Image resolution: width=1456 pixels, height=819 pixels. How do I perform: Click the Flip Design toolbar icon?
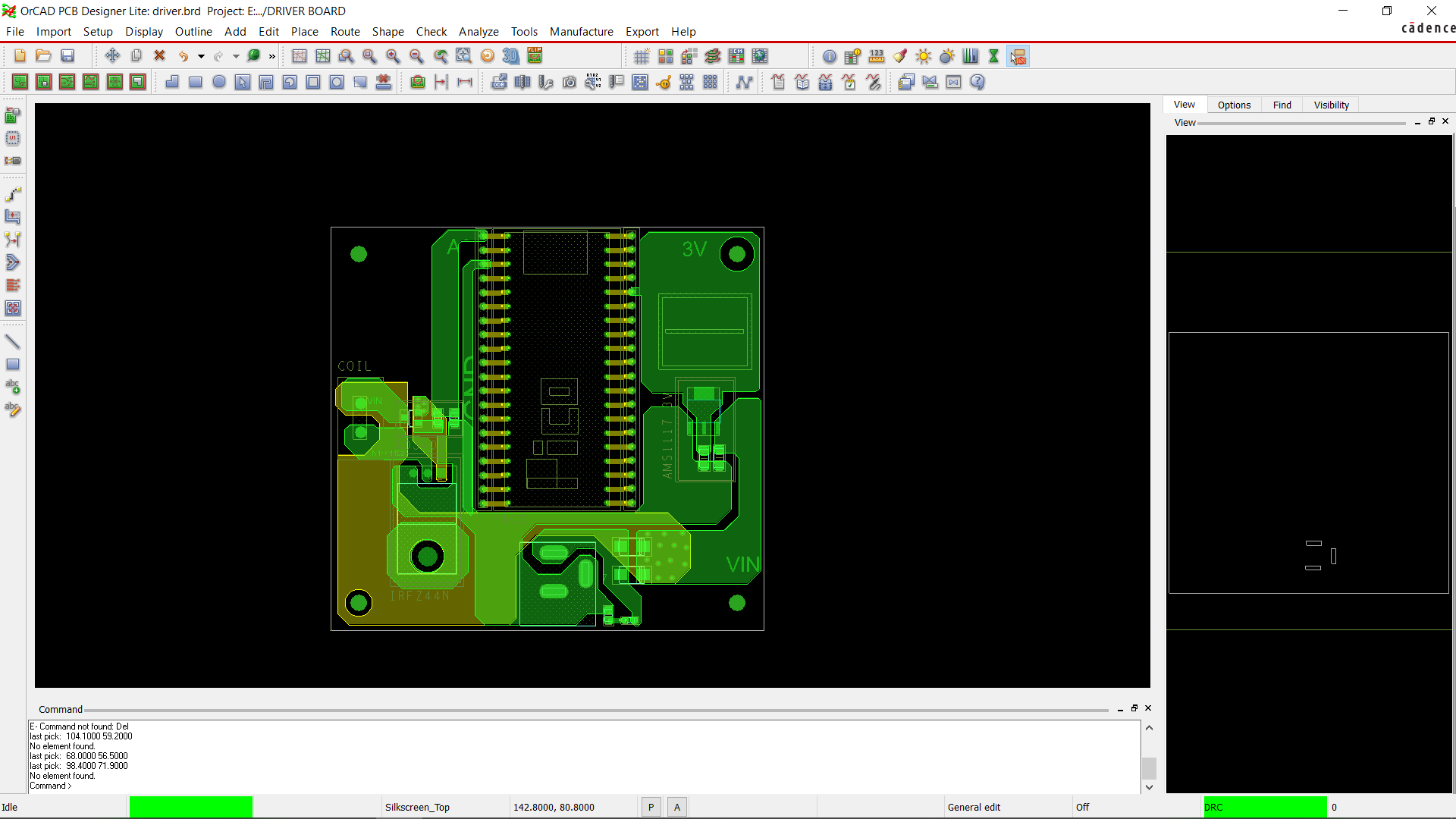coord(535,56)
